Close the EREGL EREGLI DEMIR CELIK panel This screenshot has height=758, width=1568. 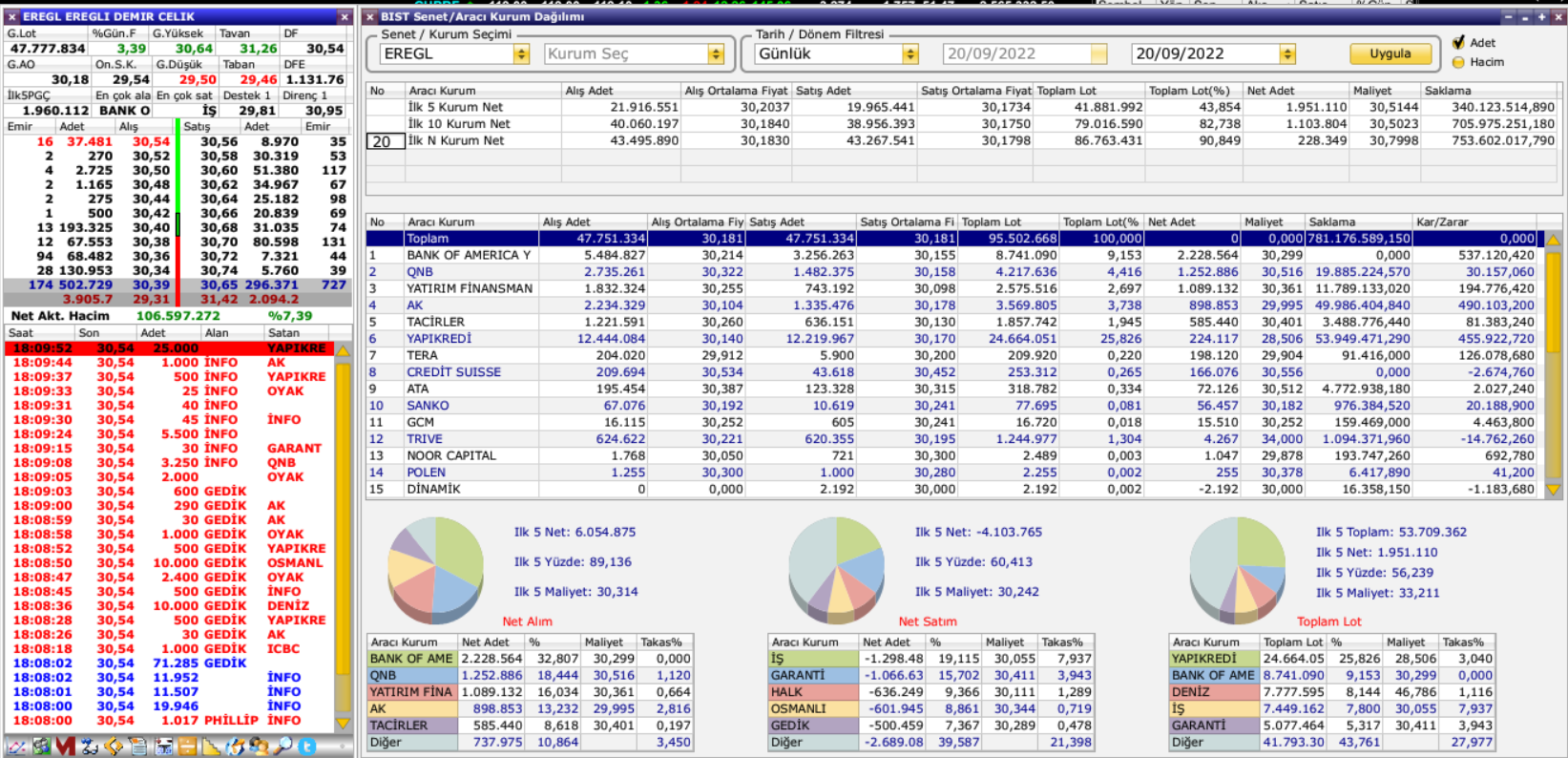[345, 16]
